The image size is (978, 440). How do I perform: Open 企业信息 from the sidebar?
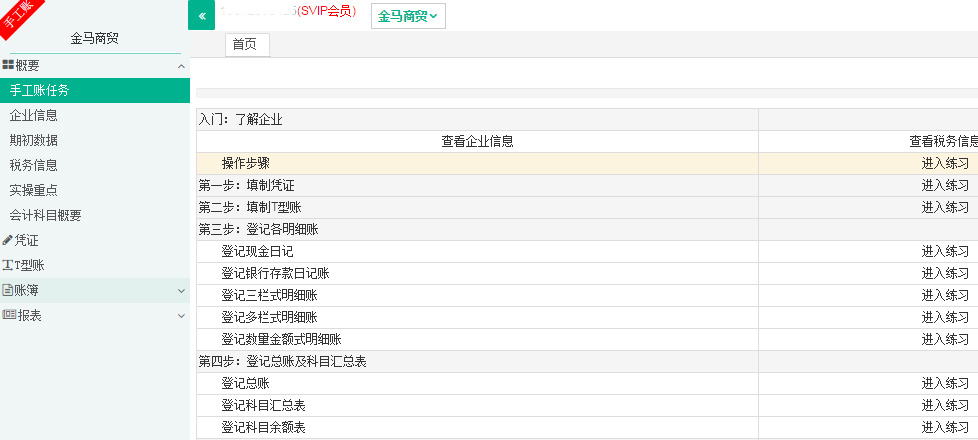pyautogui.click(x=34, y=115)
